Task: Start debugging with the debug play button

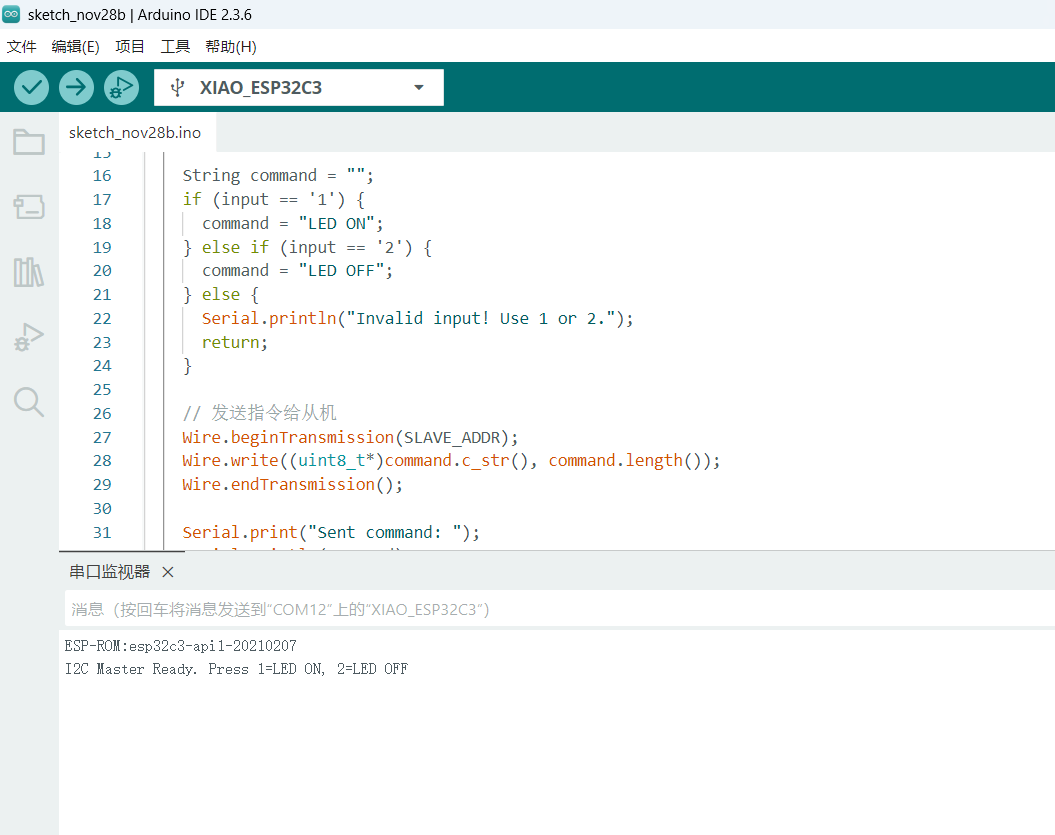Action: (121, 87)
